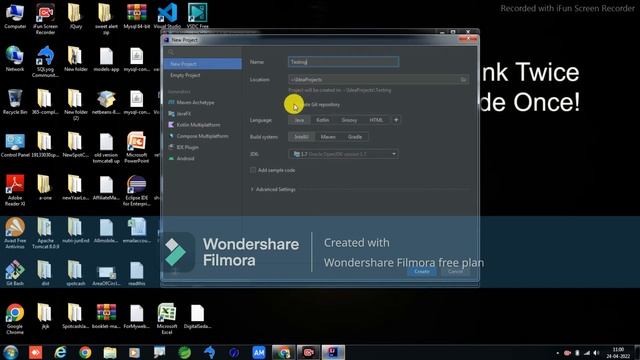This screenshot has width=640, height=360.
Task: Select New Project in left list
Action: click(x=202, y=64)
